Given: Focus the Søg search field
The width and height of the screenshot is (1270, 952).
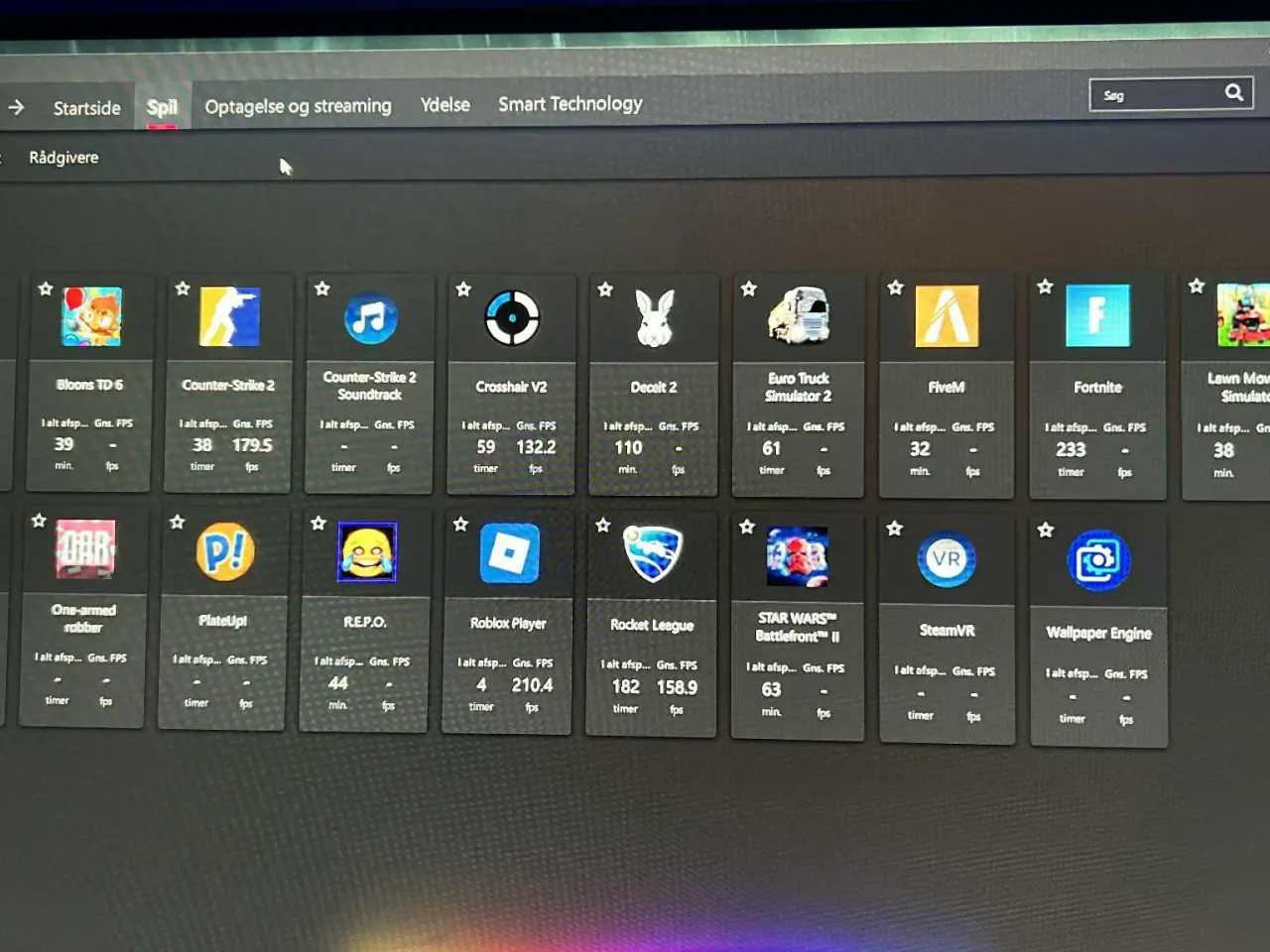Looking at the screenshot, I should 1171,94.
